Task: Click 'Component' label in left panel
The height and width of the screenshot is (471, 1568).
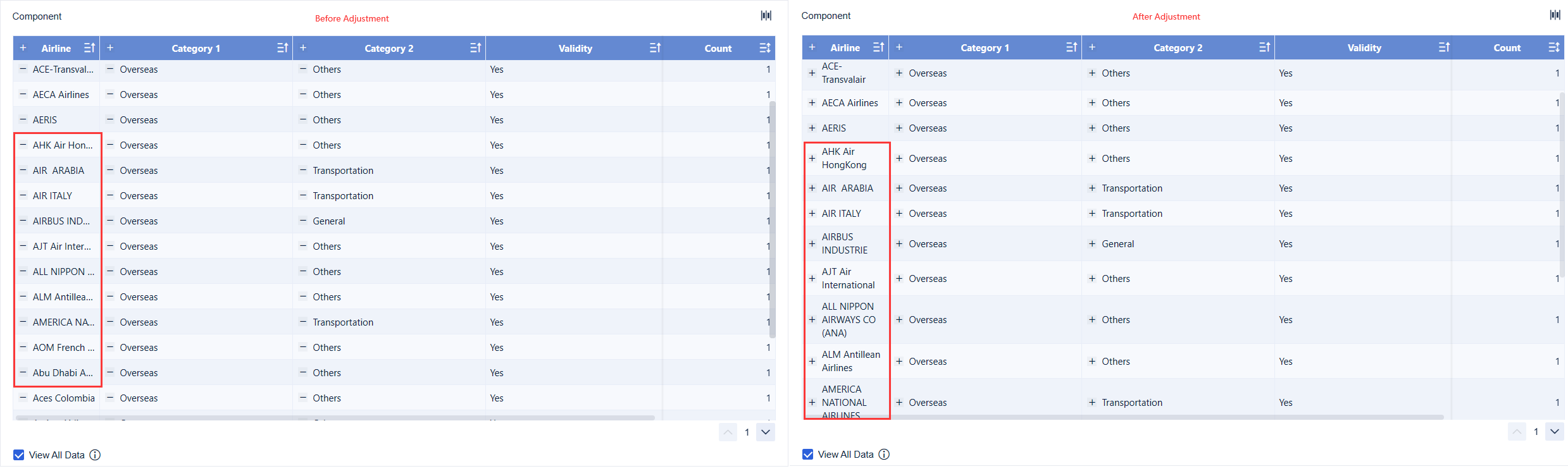Action: (37, 16)
